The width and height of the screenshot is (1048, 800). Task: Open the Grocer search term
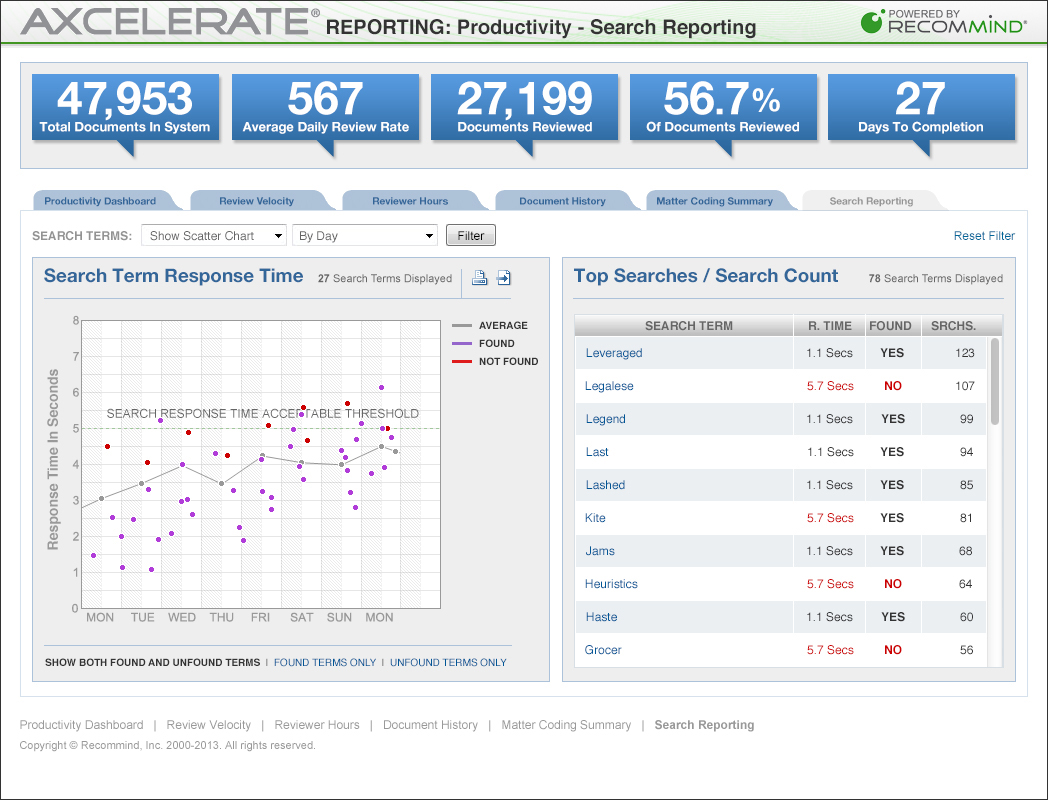click(x=603, y=650)
